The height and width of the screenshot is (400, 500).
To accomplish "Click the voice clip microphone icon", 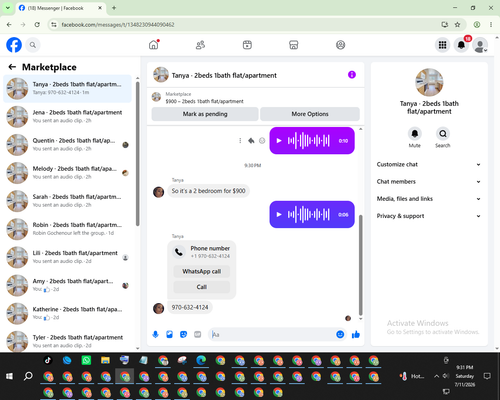I will coord(155,334).
